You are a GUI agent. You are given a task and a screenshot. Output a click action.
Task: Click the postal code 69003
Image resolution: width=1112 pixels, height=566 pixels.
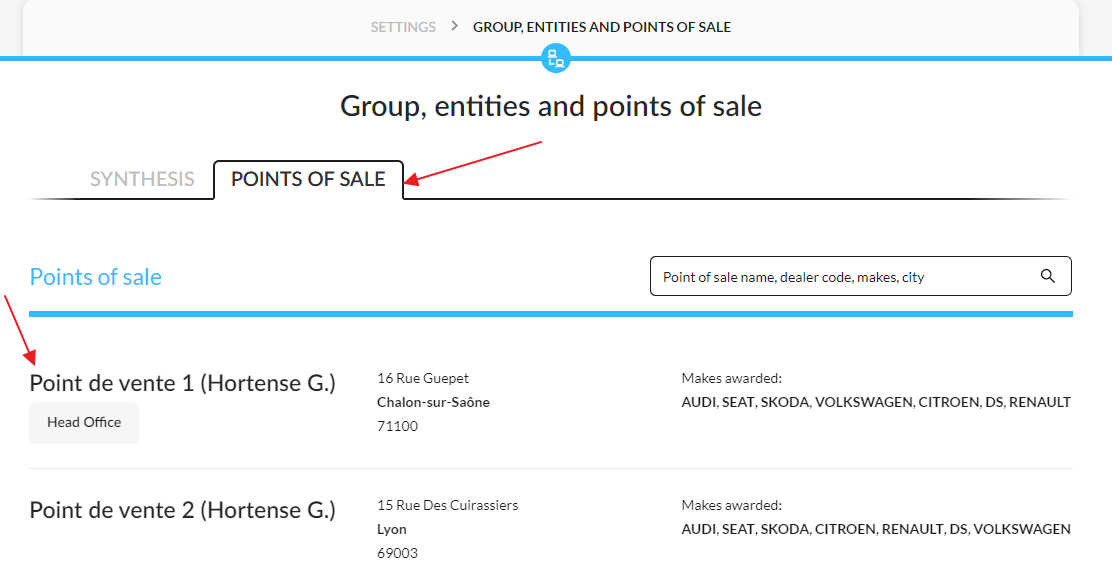pos(397,553)
